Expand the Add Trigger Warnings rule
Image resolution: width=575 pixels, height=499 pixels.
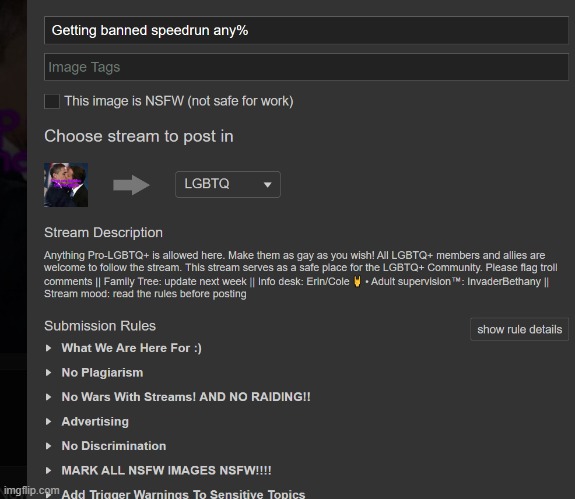tap(183, 494)
